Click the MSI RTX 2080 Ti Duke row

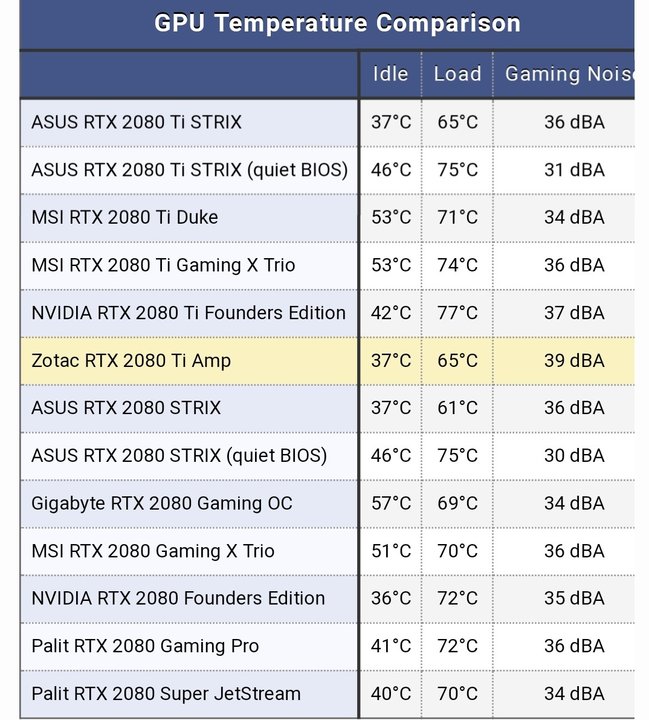(x=124, y=217)
